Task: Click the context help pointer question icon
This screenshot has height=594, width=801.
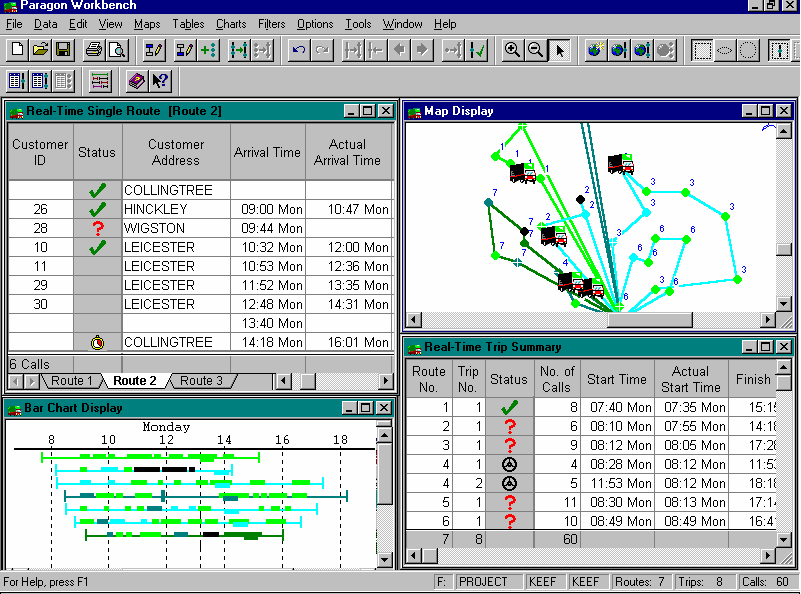Action: click(x=160, y=81)
